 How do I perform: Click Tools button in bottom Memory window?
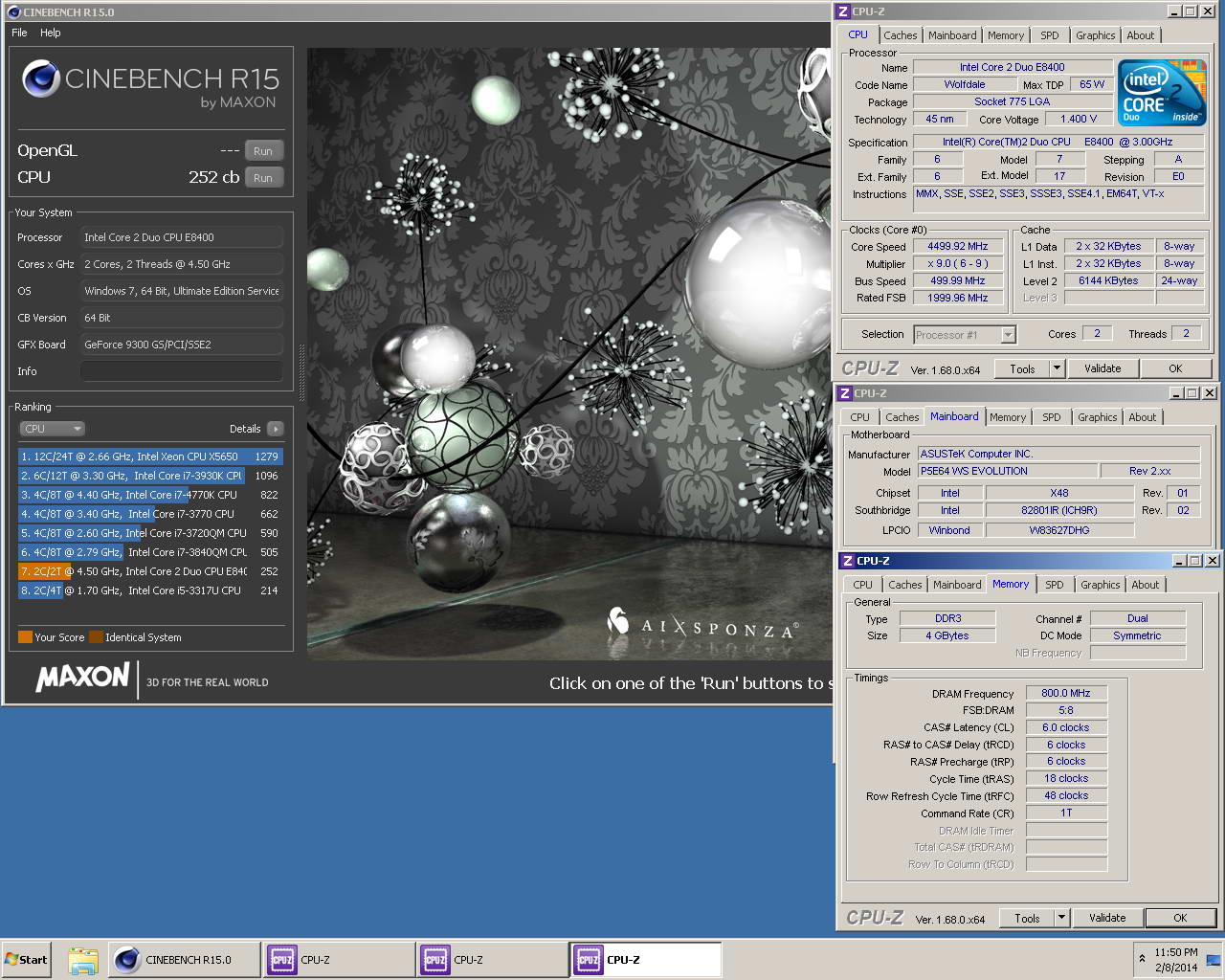pyautogui.click(x=1027, y=918)
